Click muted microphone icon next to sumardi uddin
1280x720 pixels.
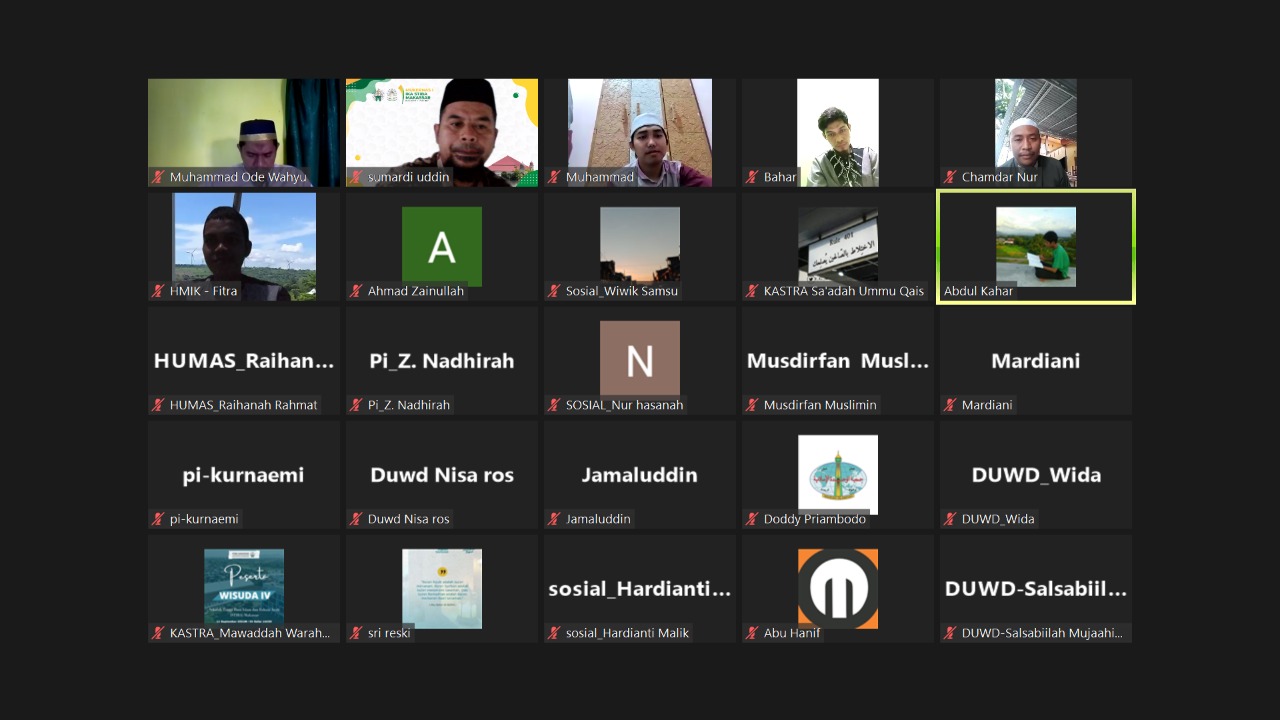click(x=356, y=177)
